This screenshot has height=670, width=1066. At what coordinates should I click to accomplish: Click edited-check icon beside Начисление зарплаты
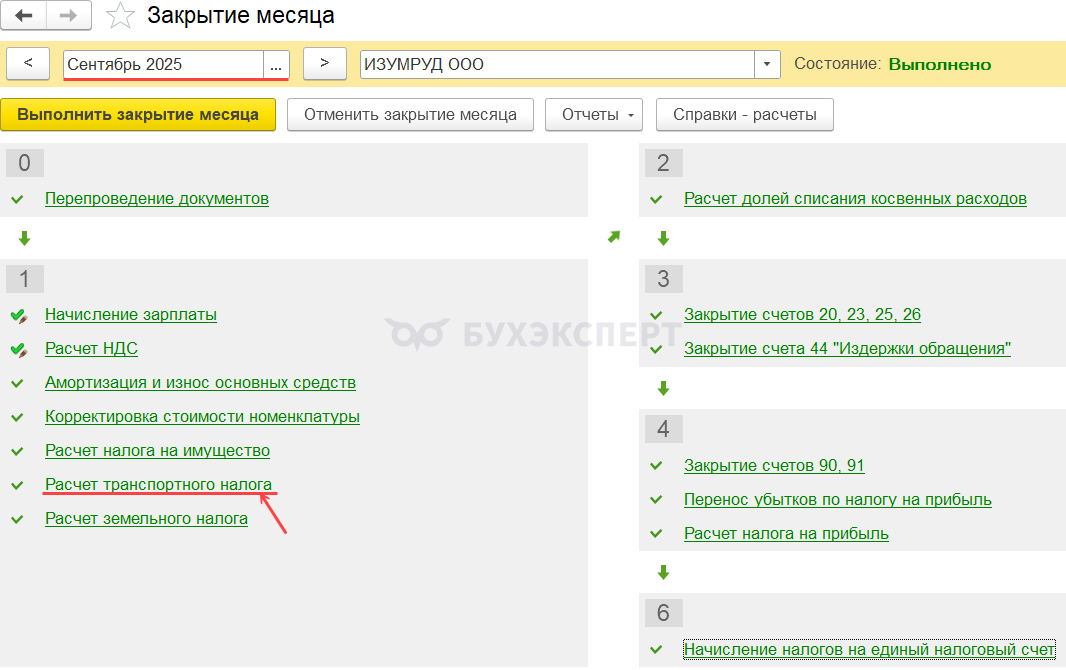pyautogui.click(x=19, y=315)
